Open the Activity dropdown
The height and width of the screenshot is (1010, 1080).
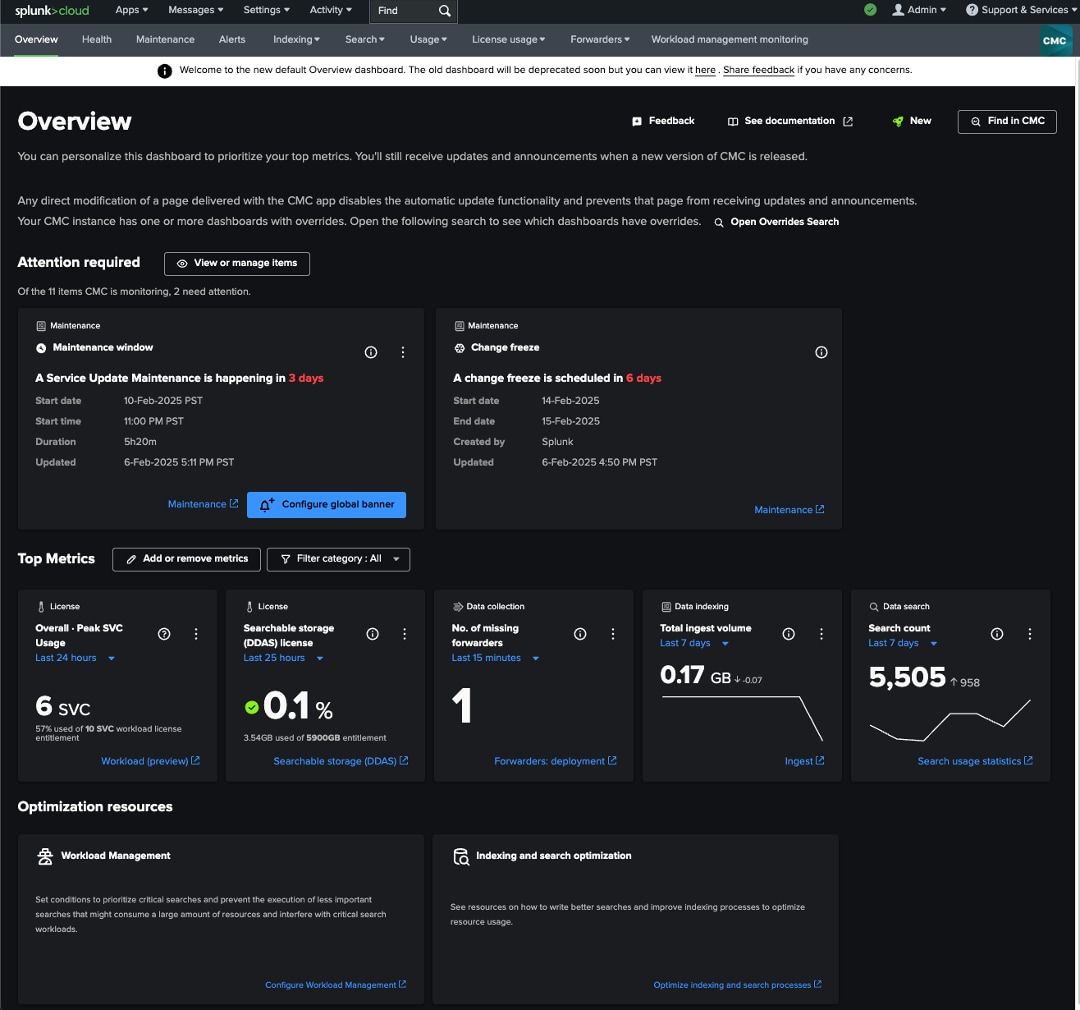point(331,10)
